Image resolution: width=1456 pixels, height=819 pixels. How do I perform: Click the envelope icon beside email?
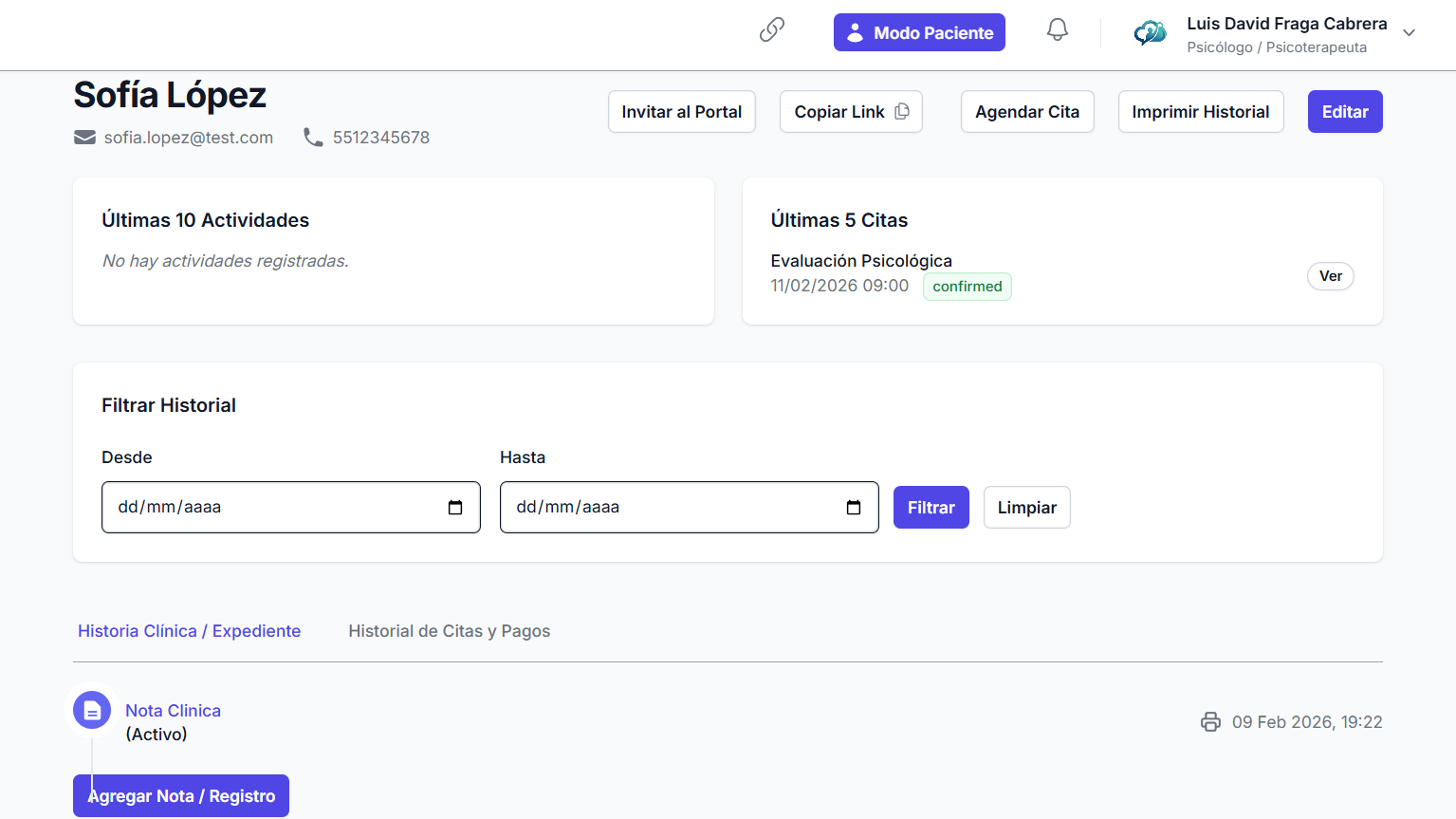pyautogui.click(x=84, y=138)
